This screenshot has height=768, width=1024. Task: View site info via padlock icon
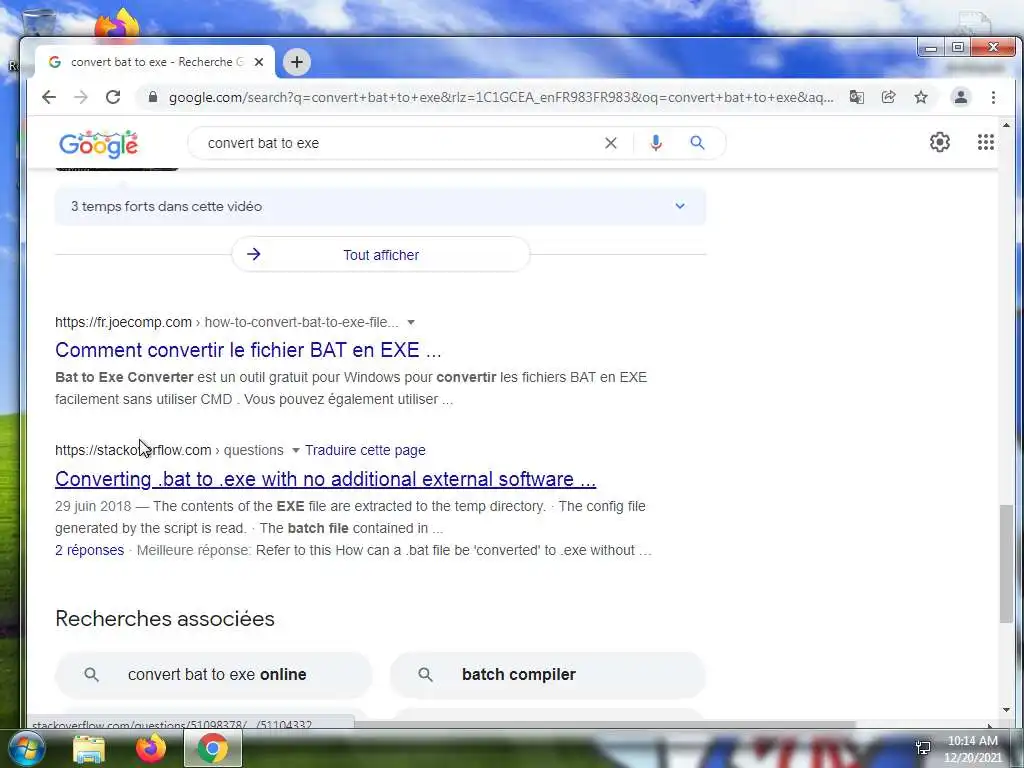(153, 97)
